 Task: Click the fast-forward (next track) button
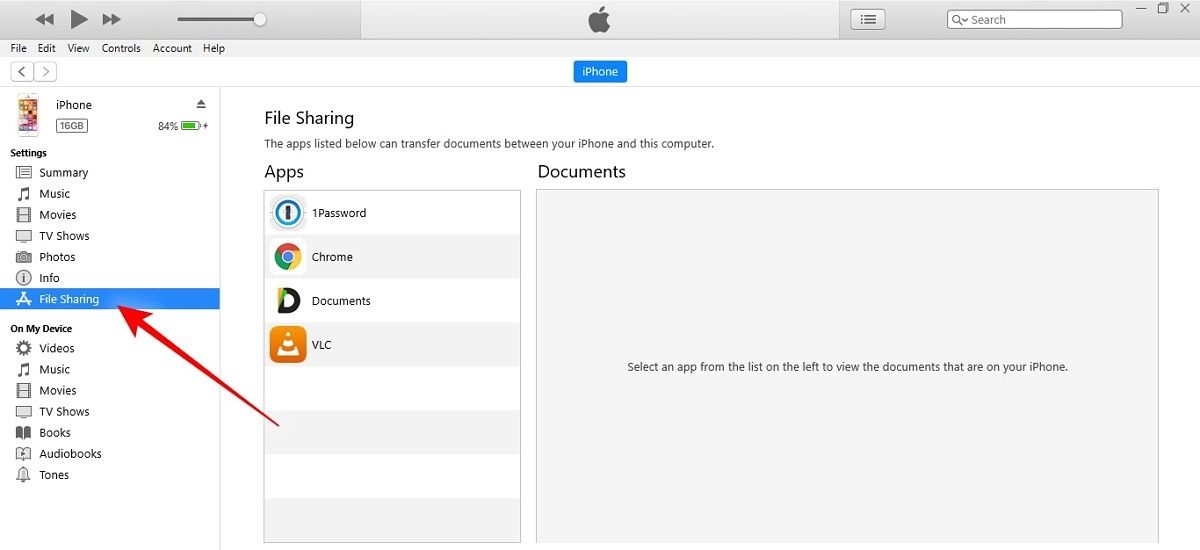(x=112, y=19)
